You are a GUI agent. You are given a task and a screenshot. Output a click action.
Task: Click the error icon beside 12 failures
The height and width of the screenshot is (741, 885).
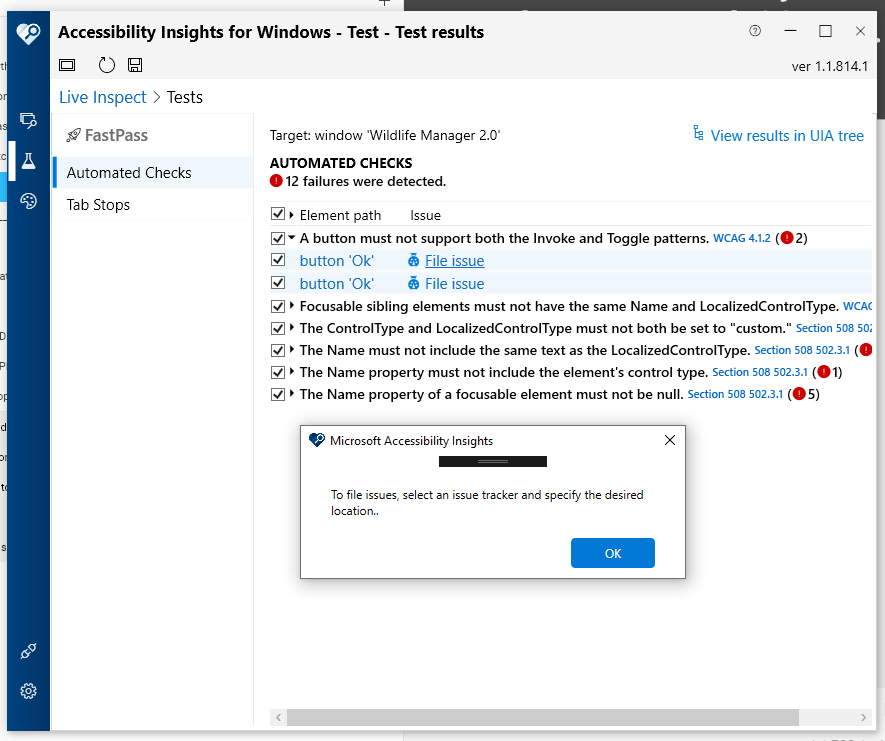pos(276,181)
